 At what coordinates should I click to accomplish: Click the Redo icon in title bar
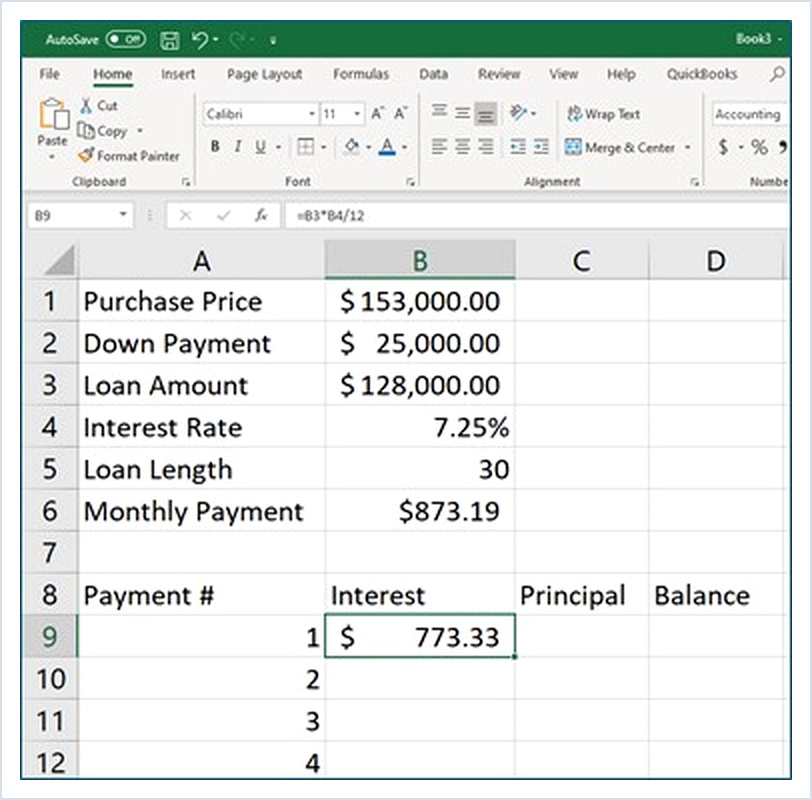(238, 40)
